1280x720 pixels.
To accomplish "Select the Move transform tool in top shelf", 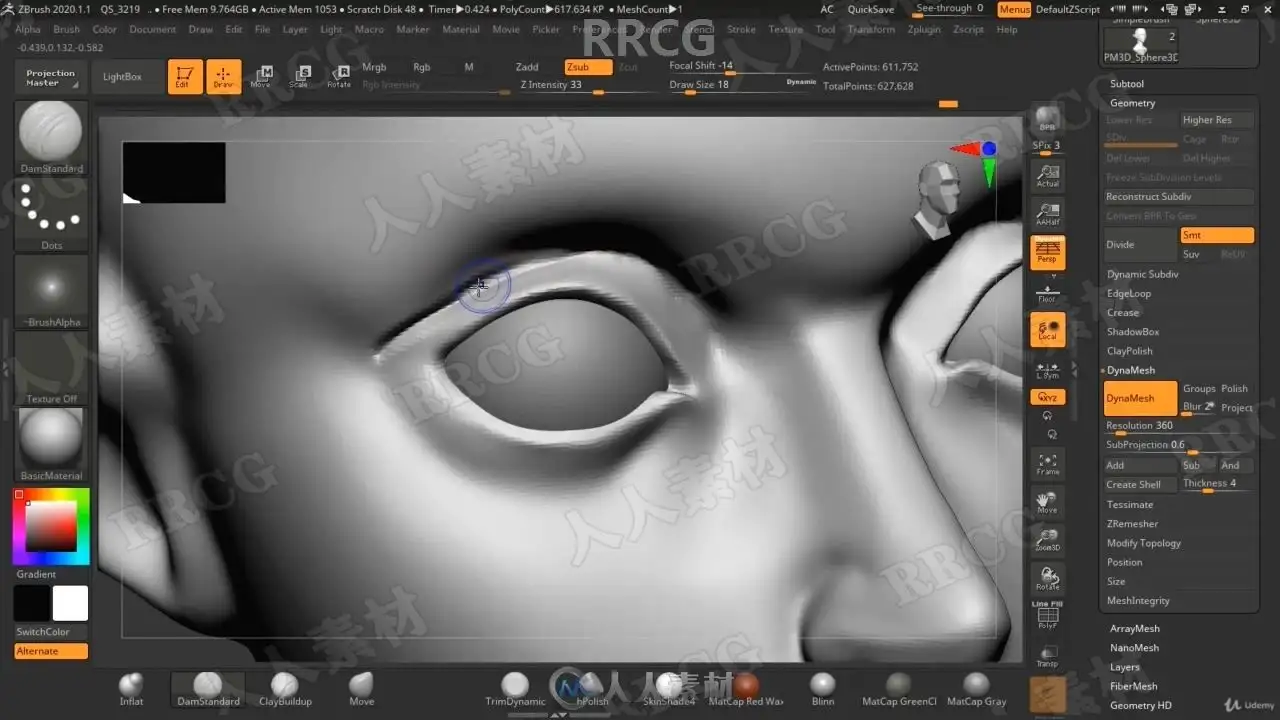I will point(261,77).
